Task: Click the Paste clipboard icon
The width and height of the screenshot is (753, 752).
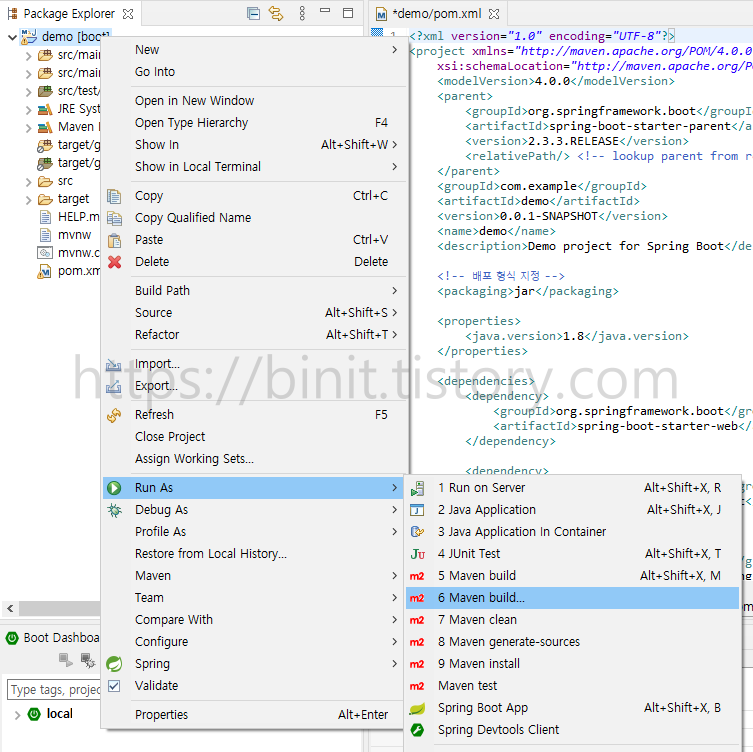Action: point(114,240)
